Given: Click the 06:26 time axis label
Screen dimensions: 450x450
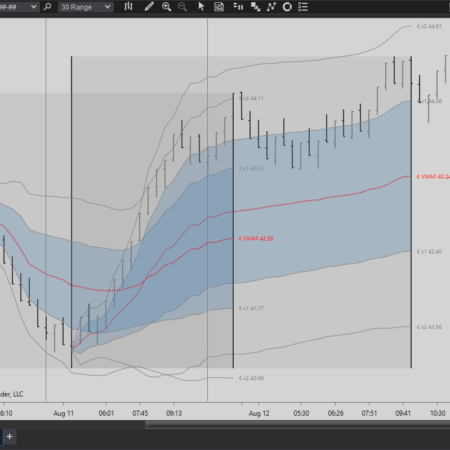Looking at the screenshot, I should [336, 413].
